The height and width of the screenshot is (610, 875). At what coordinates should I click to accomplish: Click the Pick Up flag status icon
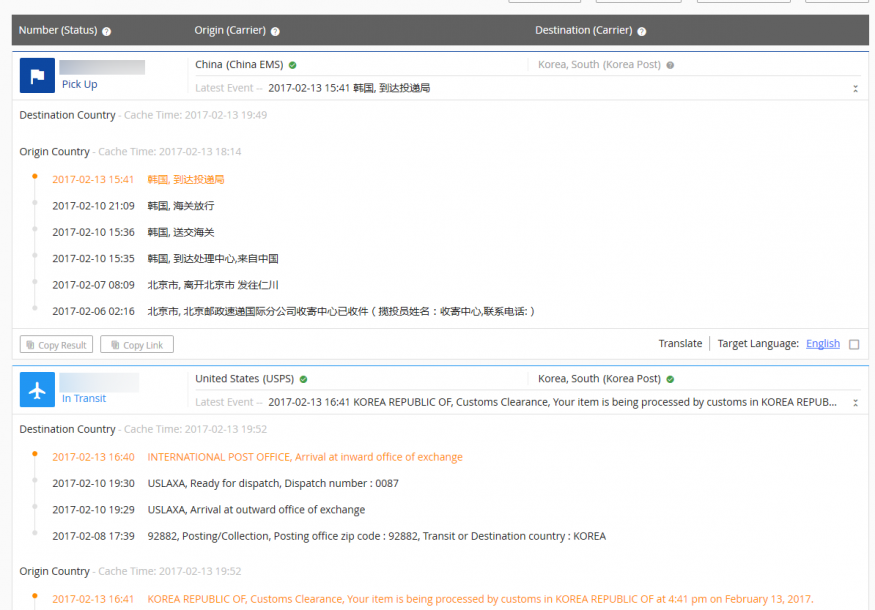(x=37, y=75)
